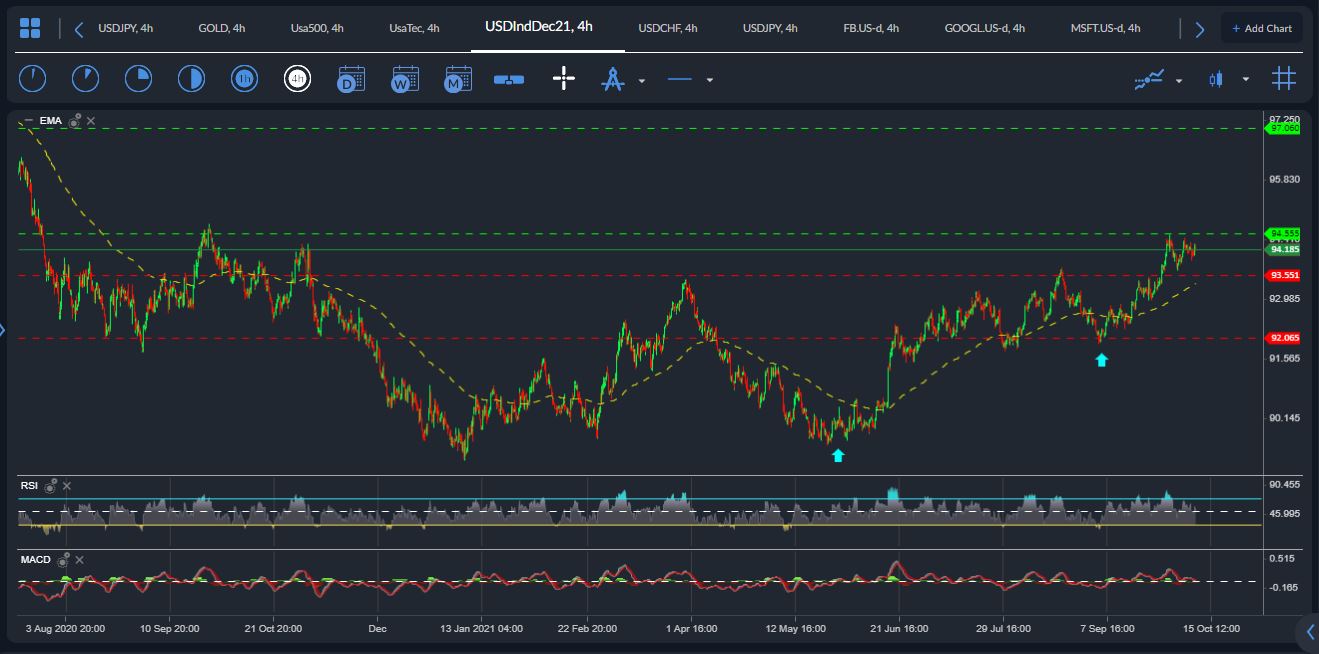Open the line tool dropdown arrow
The image size is (1319, 654).
click(710, 81)
